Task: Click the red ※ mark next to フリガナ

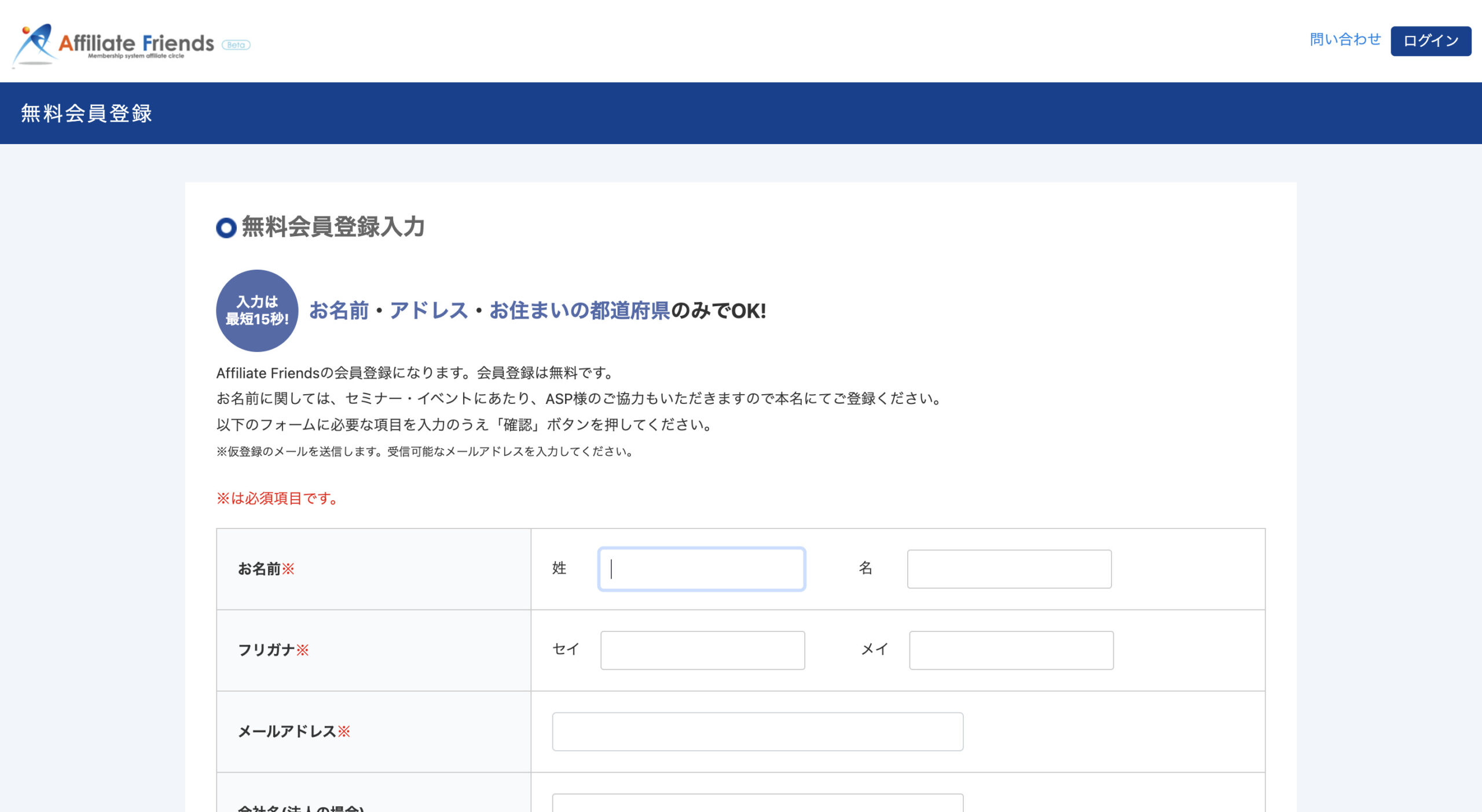Action: click(303, 651)
